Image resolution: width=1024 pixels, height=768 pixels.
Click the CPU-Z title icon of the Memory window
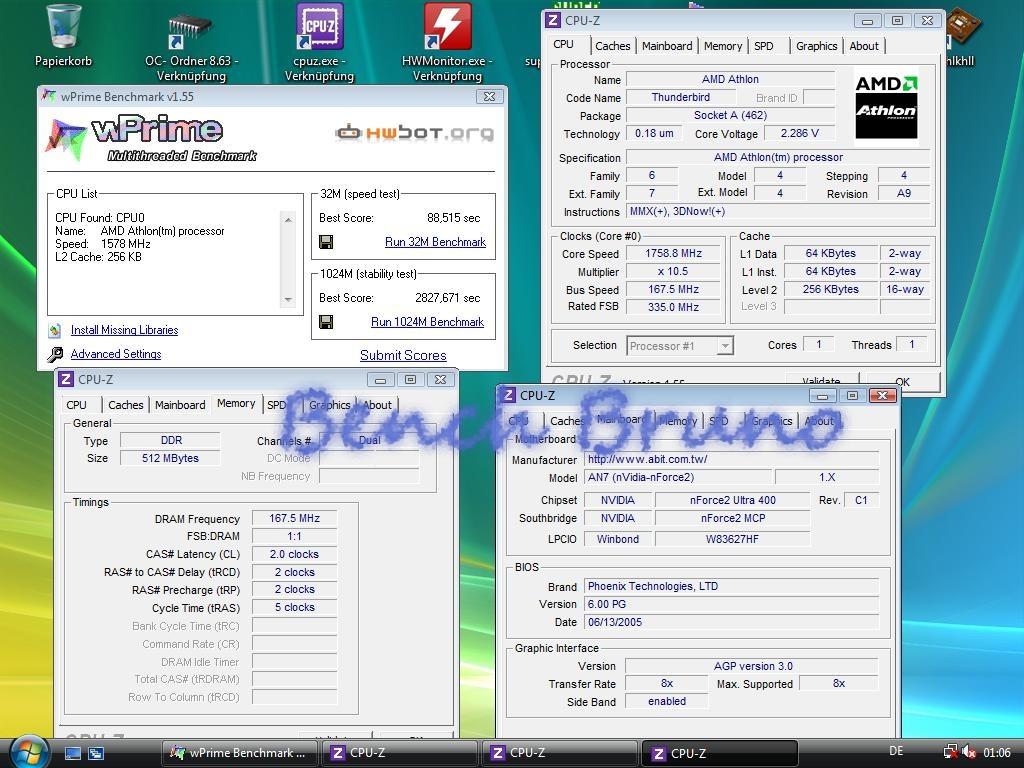point(65,379)
